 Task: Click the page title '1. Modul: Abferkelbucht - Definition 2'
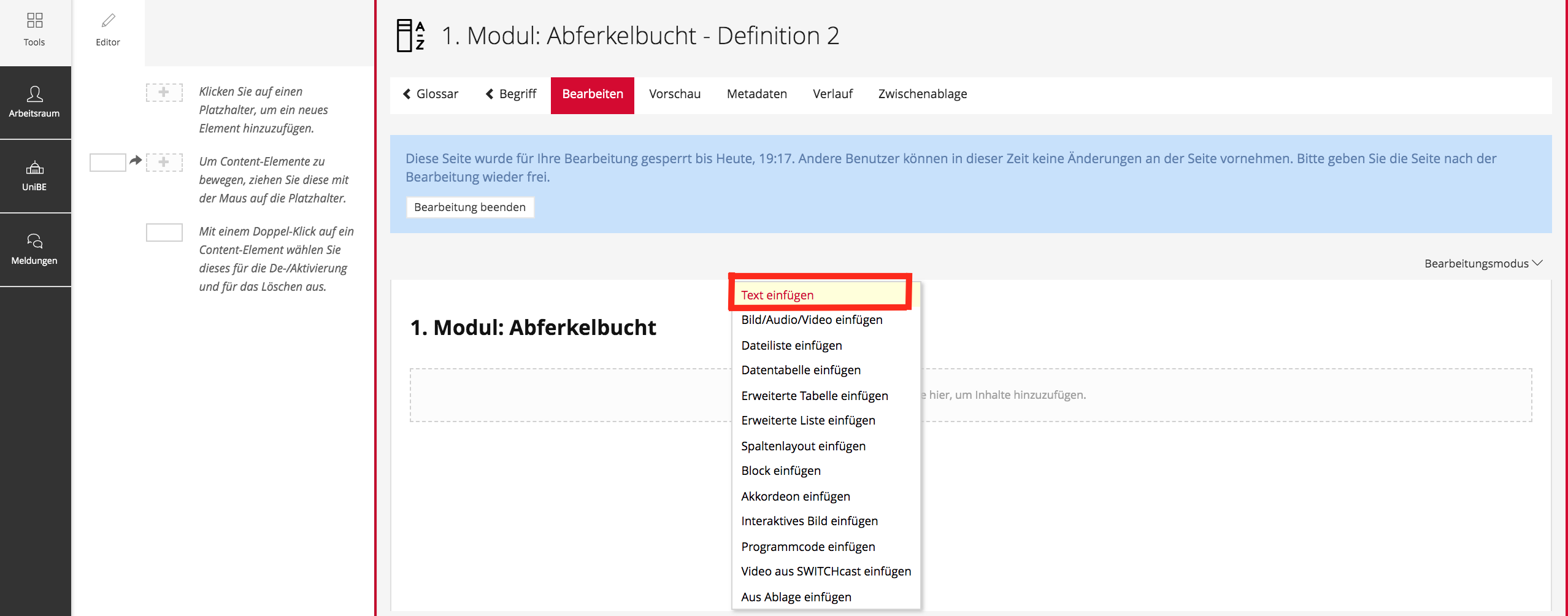pos(640,36)
